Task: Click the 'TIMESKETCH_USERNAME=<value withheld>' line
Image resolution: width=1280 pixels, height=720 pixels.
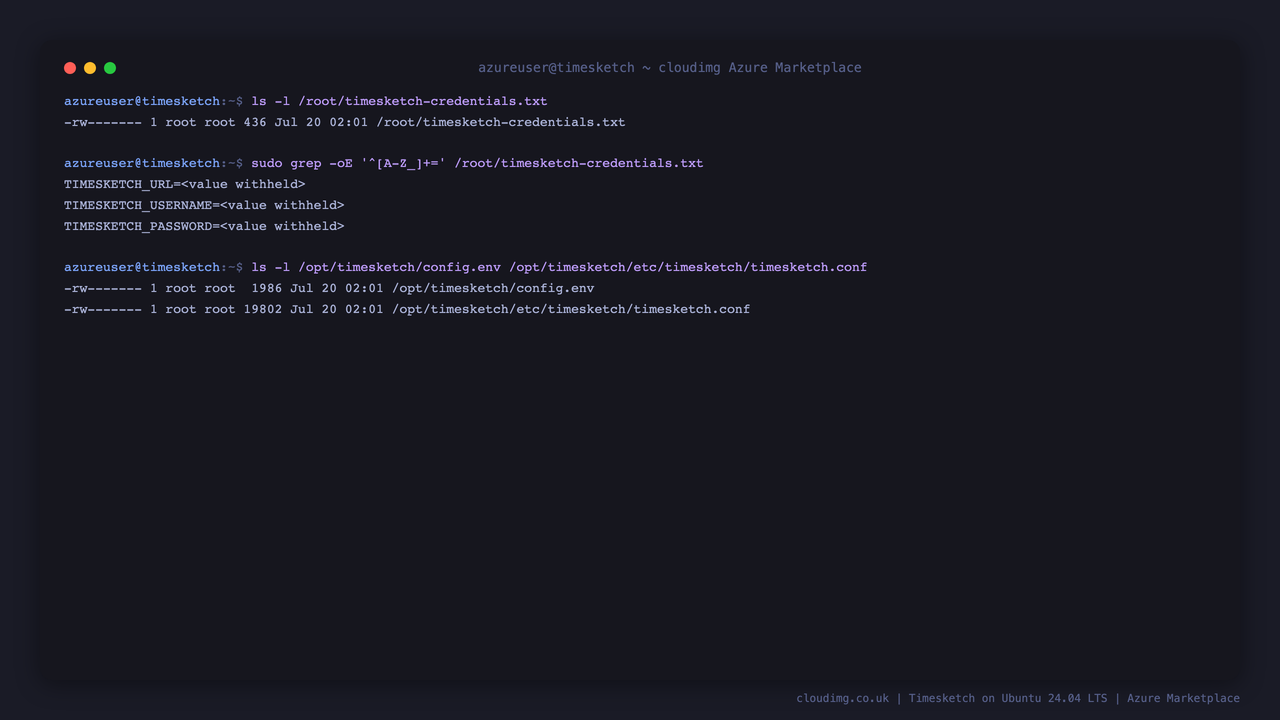Action: pyautogui.click(x=204, y=205)
